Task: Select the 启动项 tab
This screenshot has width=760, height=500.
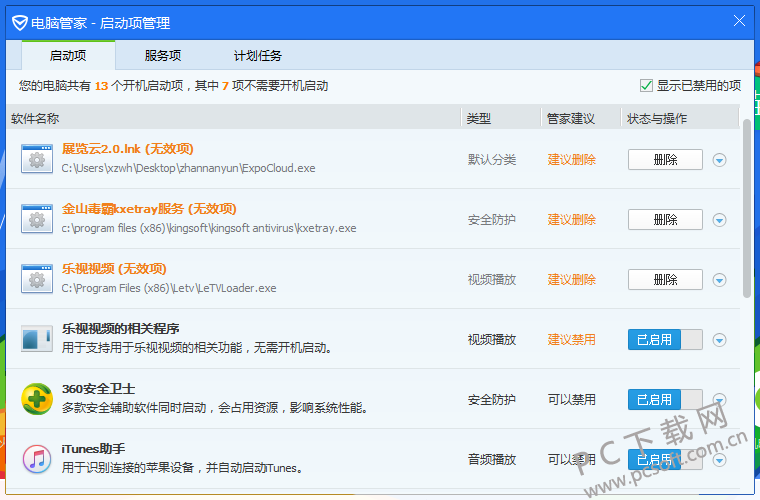Action: (x=68, y=55)
